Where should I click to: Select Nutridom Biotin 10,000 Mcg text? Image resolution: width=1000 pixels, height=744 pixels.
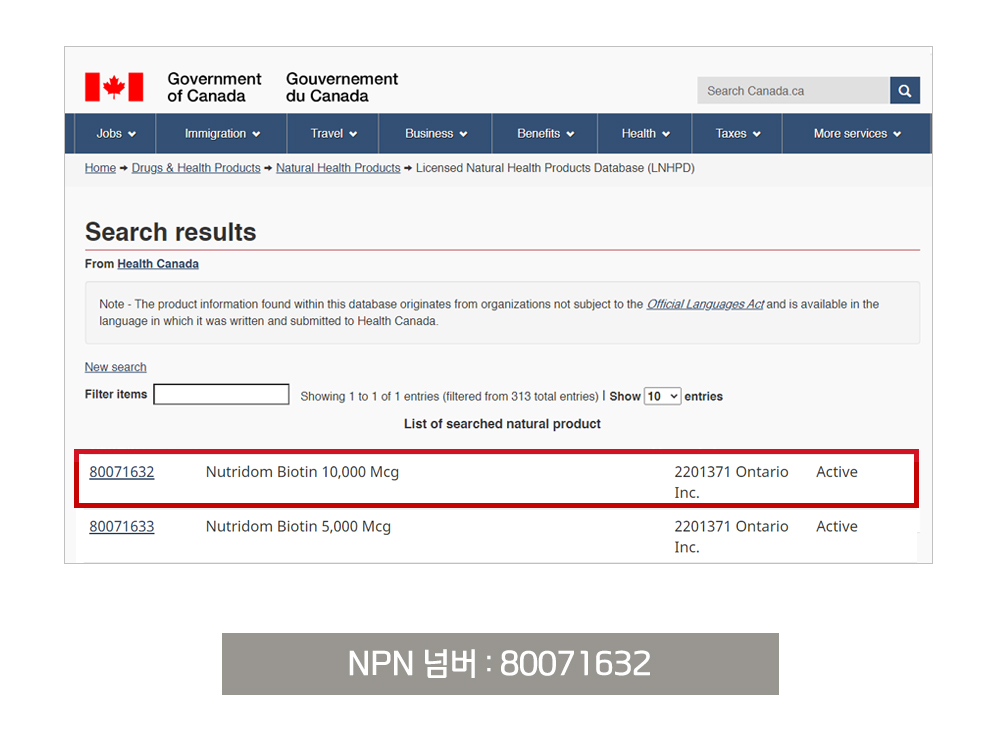302,472
